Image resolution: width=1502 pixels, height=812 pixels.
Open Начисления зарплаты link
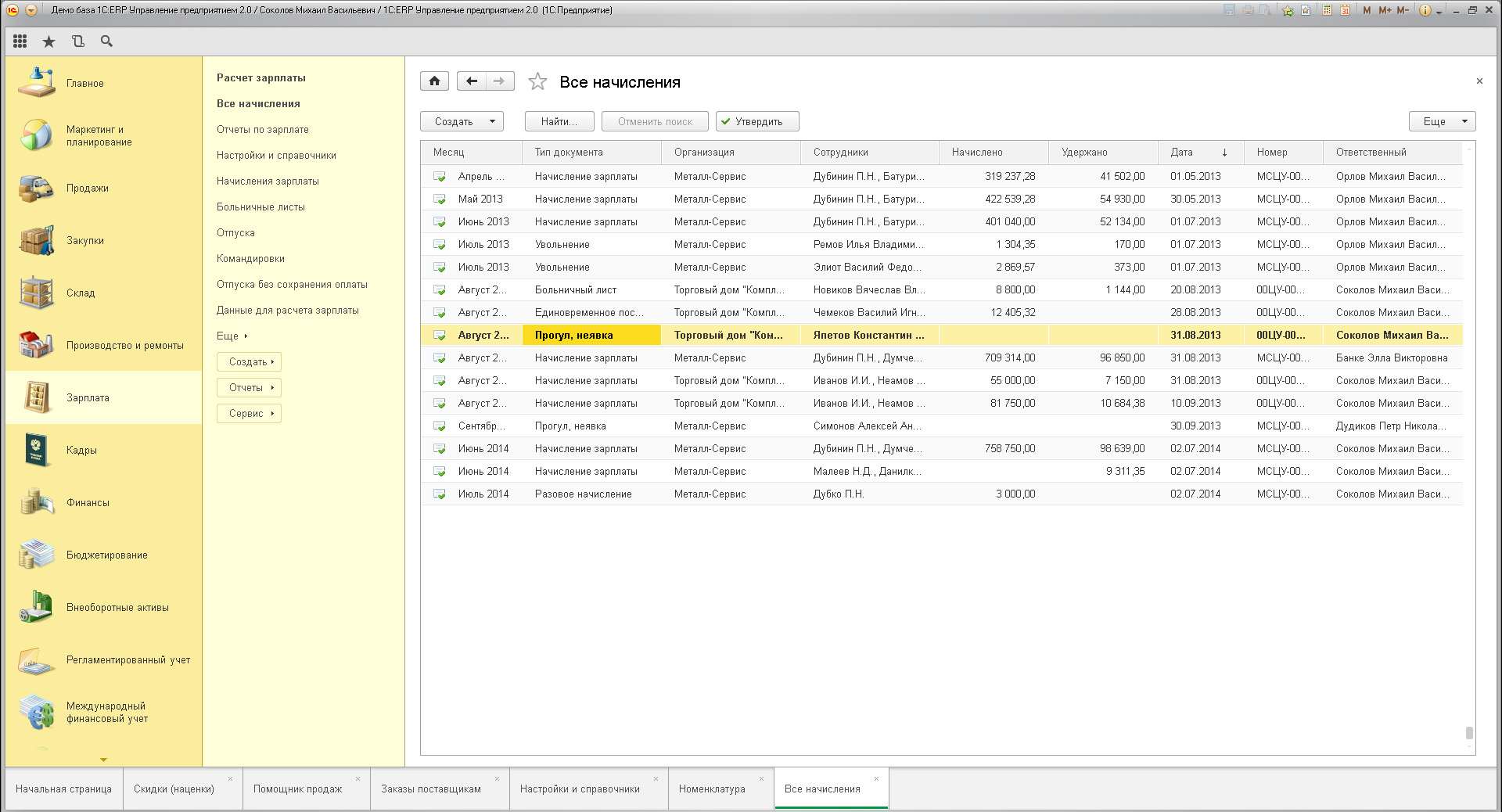(268, 181)
